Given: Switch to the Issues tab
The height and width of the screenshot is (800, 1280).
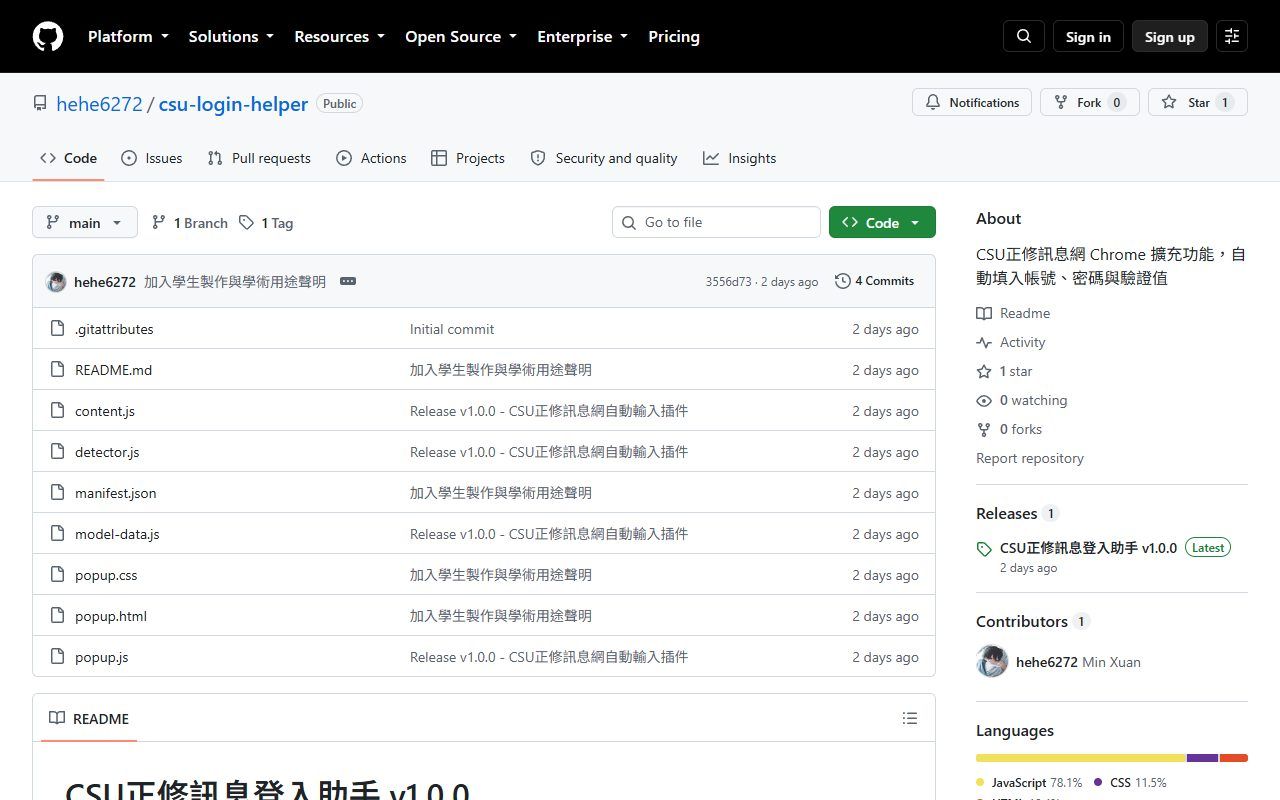Looking at the screenshot, I should click(x=152, y=158).
